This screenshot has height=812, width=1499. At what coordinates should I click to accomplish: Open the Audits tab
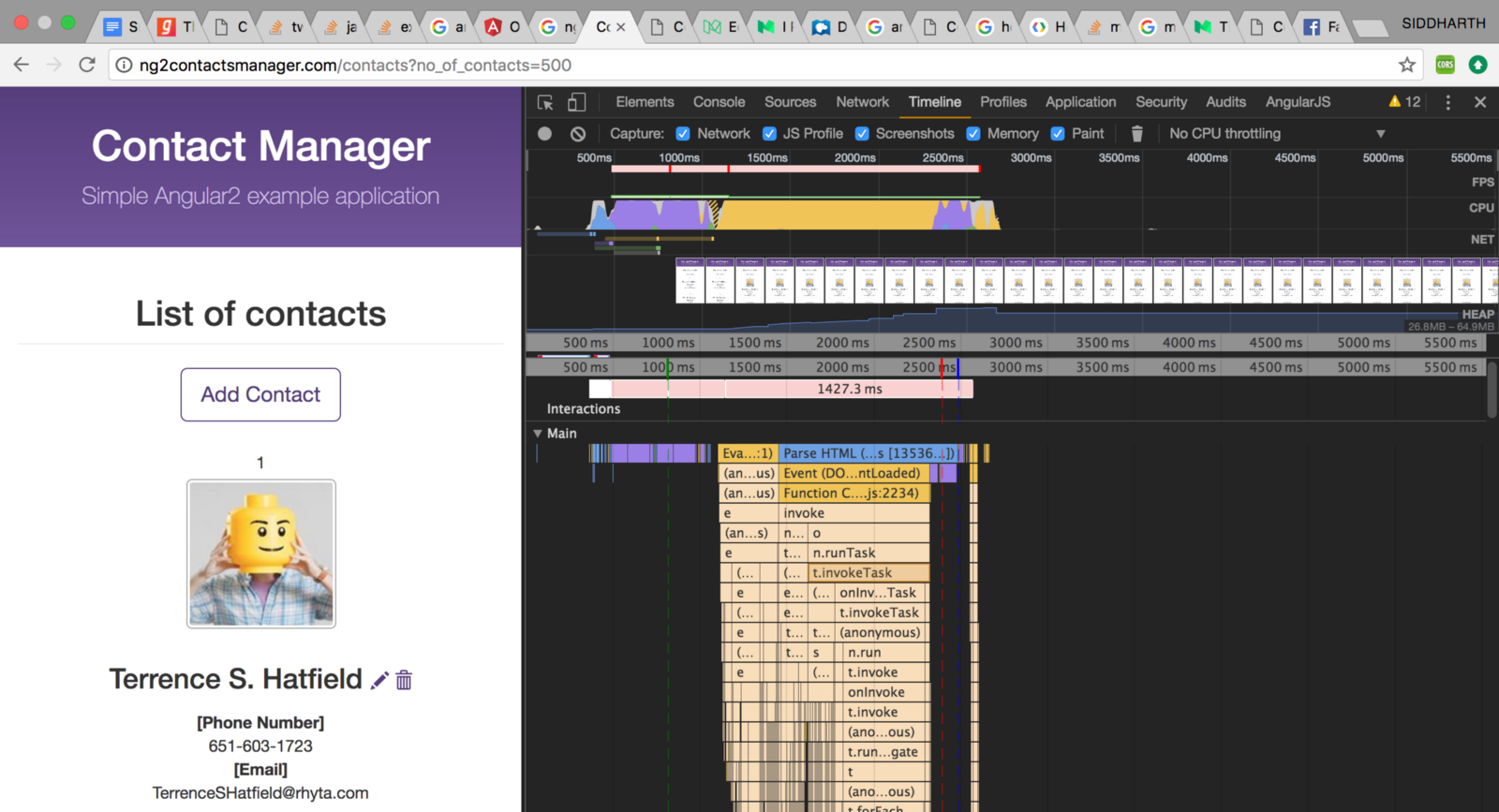[1226, 102]
